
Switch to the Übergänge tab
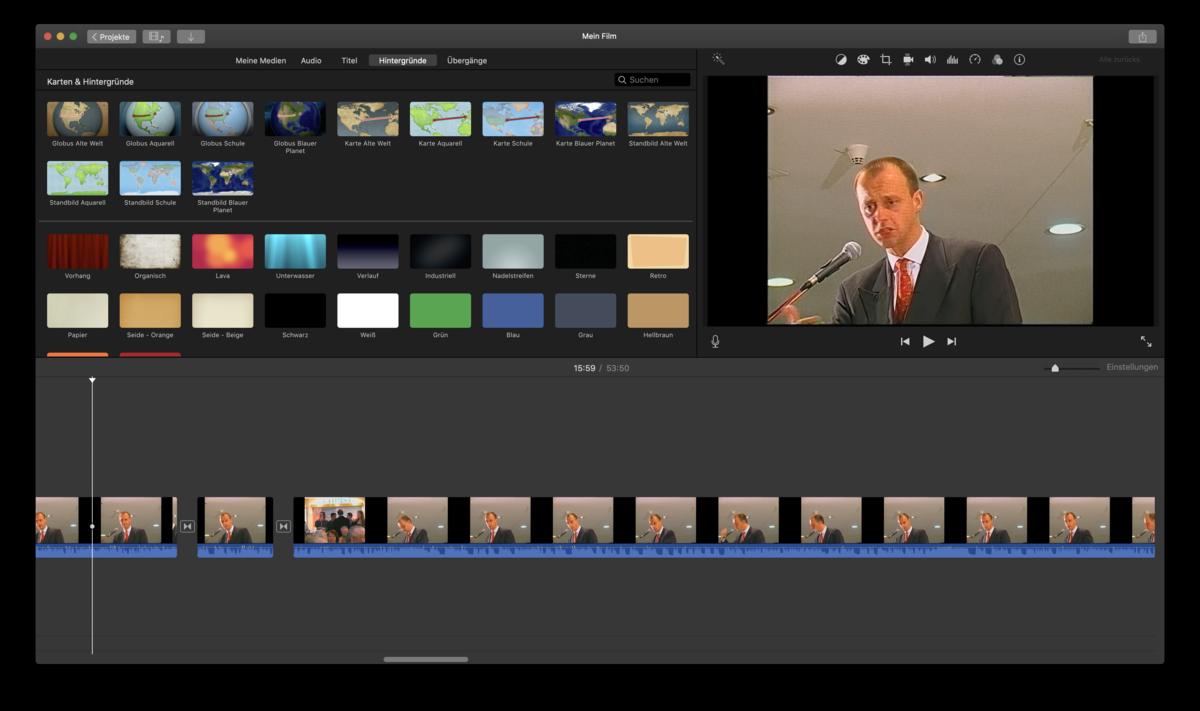tap(467, 61)
